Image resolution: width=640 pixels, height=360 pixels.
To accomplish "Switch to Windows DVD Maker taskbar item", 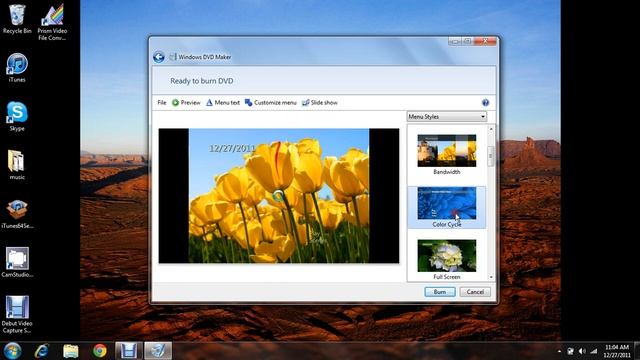I will pos(158,351).
